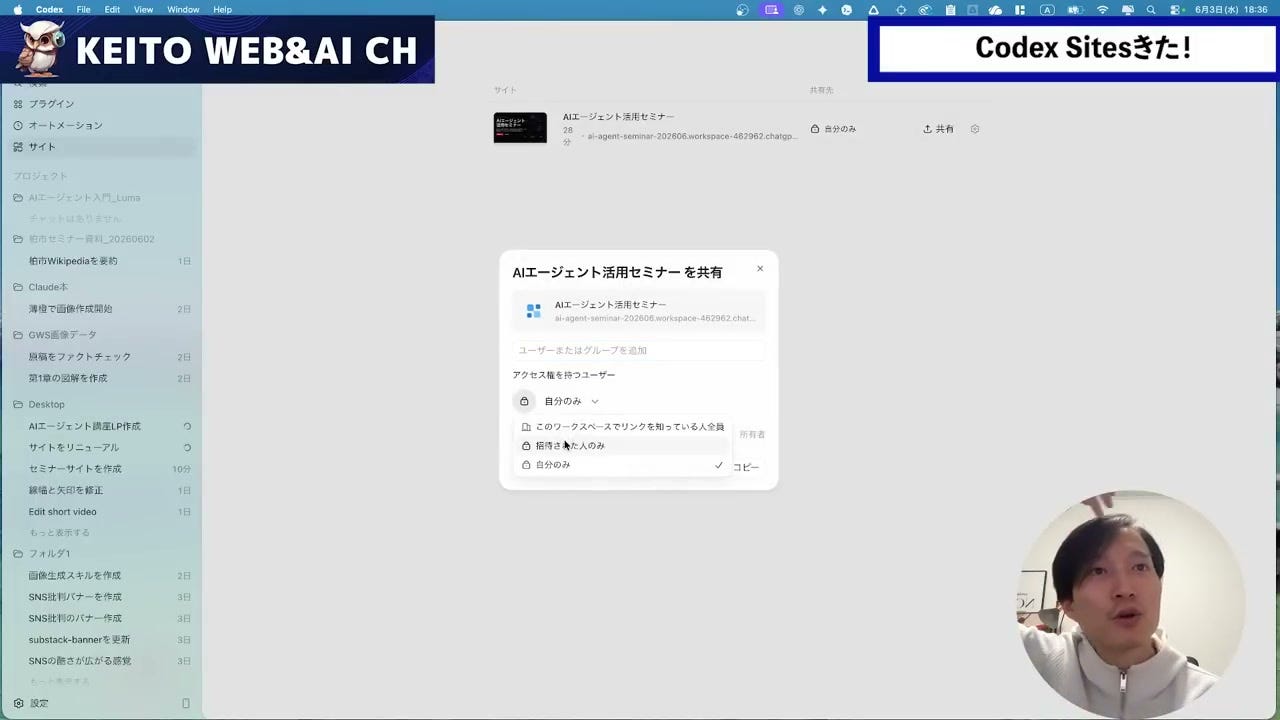The width and height of the screenshot is (1280, 720).
Task: Open the AIエージェント講座LP作成 chat
Action: pos(100,426)
